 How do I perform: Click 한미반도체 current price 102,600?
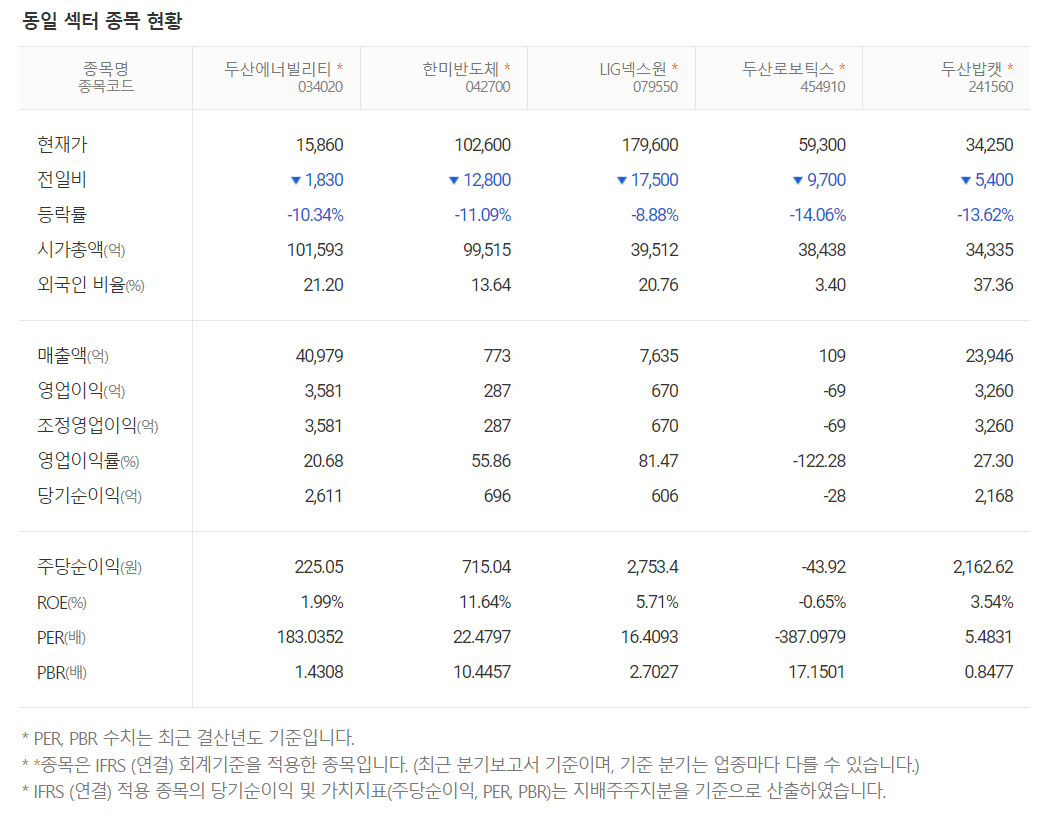(482, 145)
